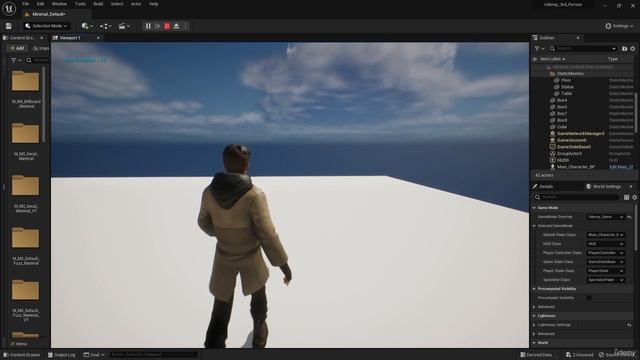Open the GameMode Override dropdown
This screenshot has height=360, width=640.
tap(605, 217)
